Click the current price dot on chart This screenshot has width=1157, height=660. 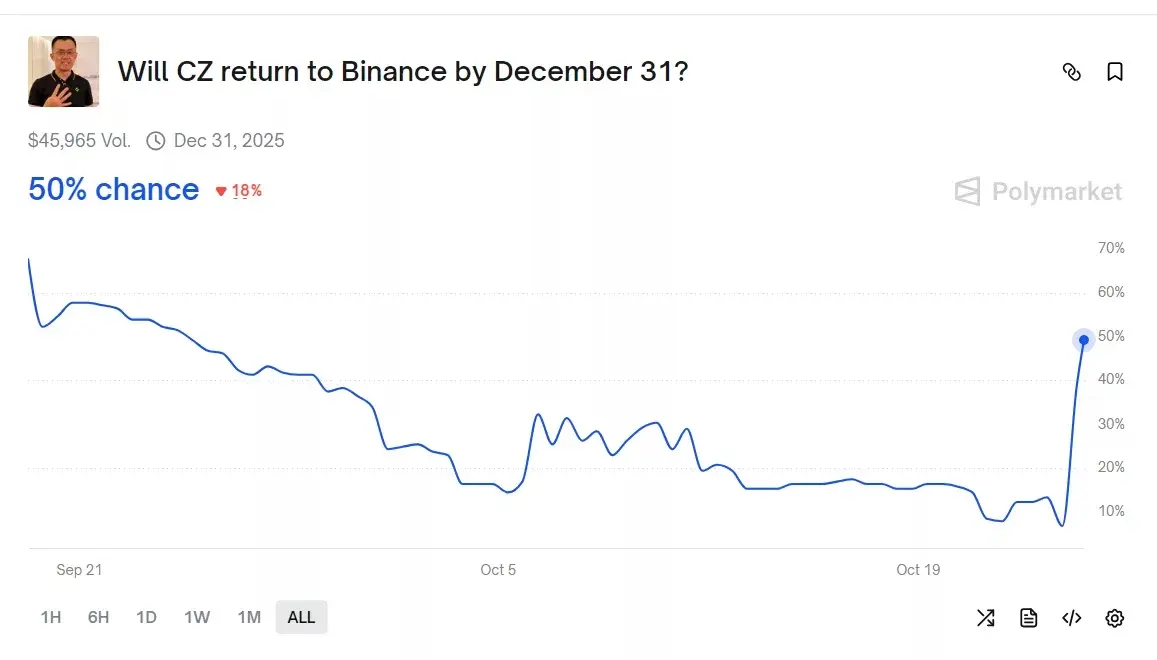tap(1084, 340)
